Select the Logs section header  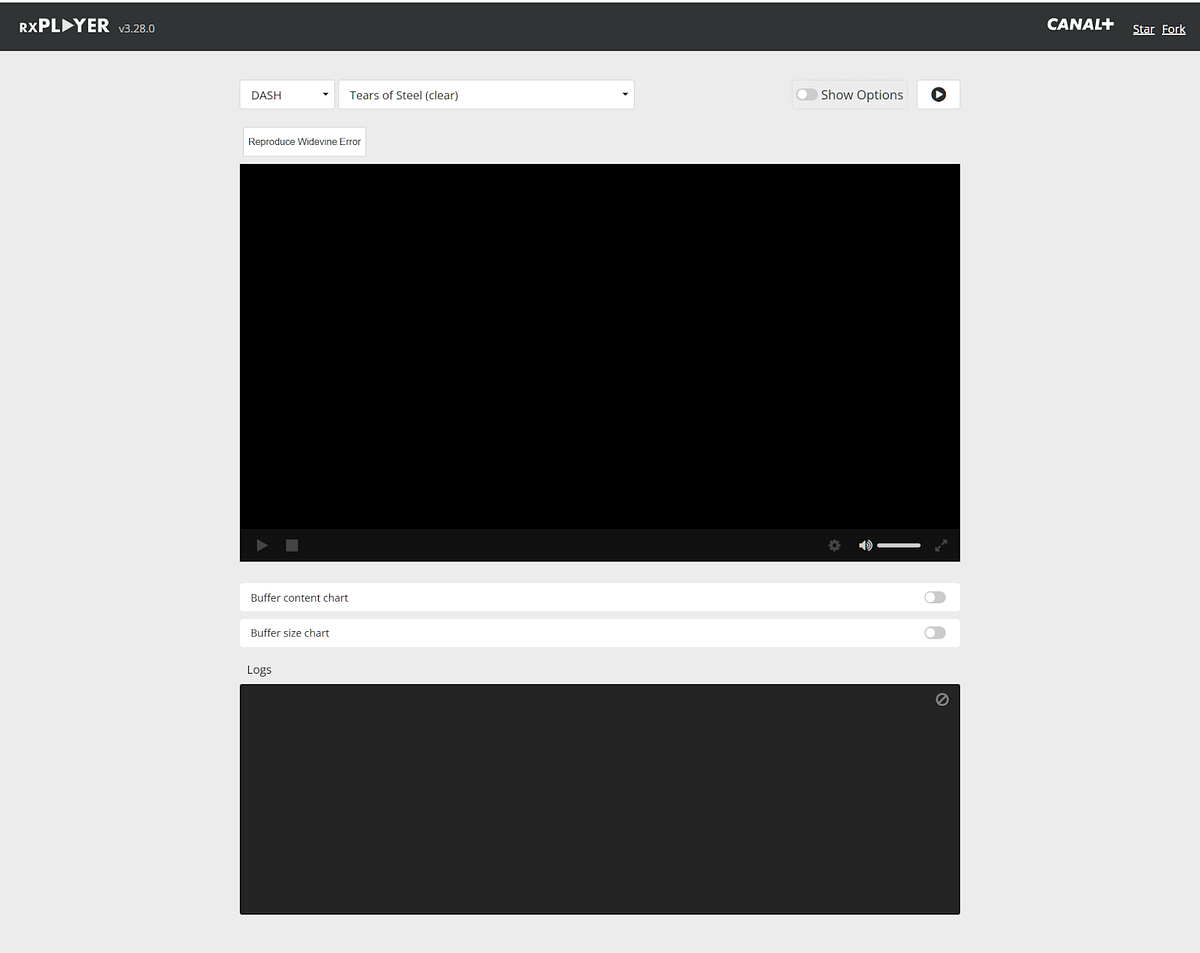tap(259, 669)
